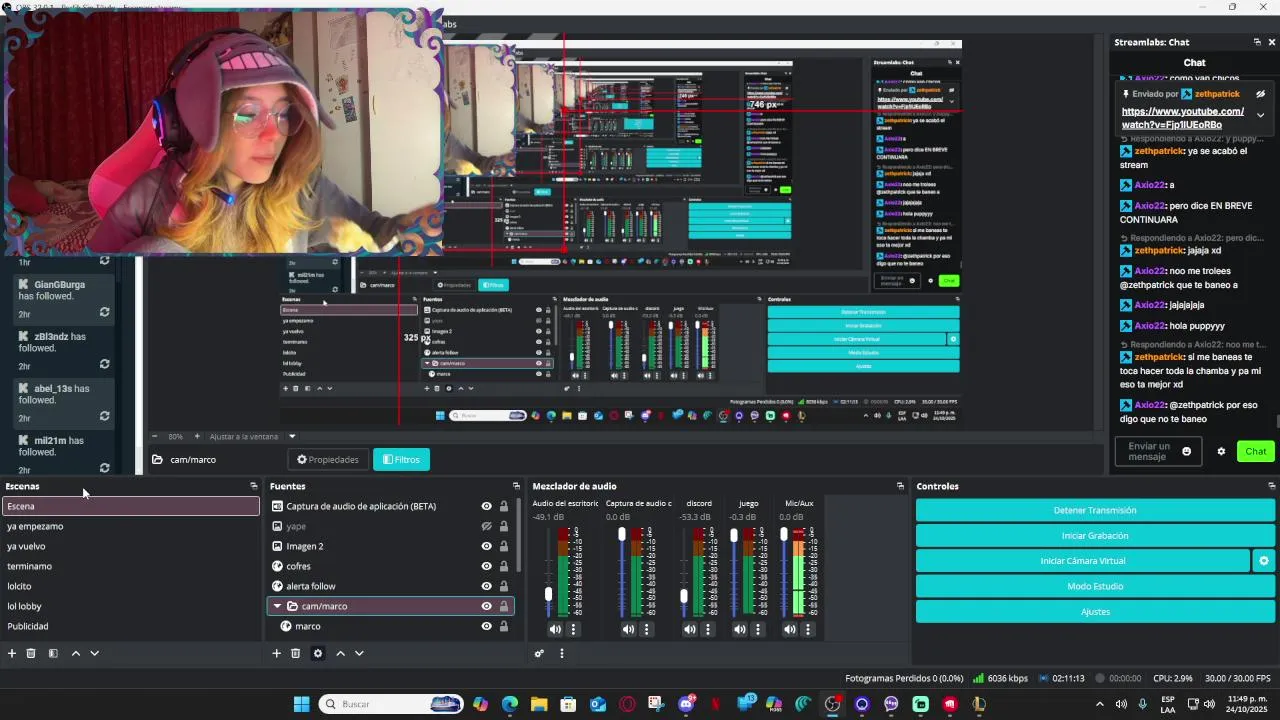Hide the Imagen 2 source
The width and height of the screenshot is (1280, 720).
tap(487, 546)
